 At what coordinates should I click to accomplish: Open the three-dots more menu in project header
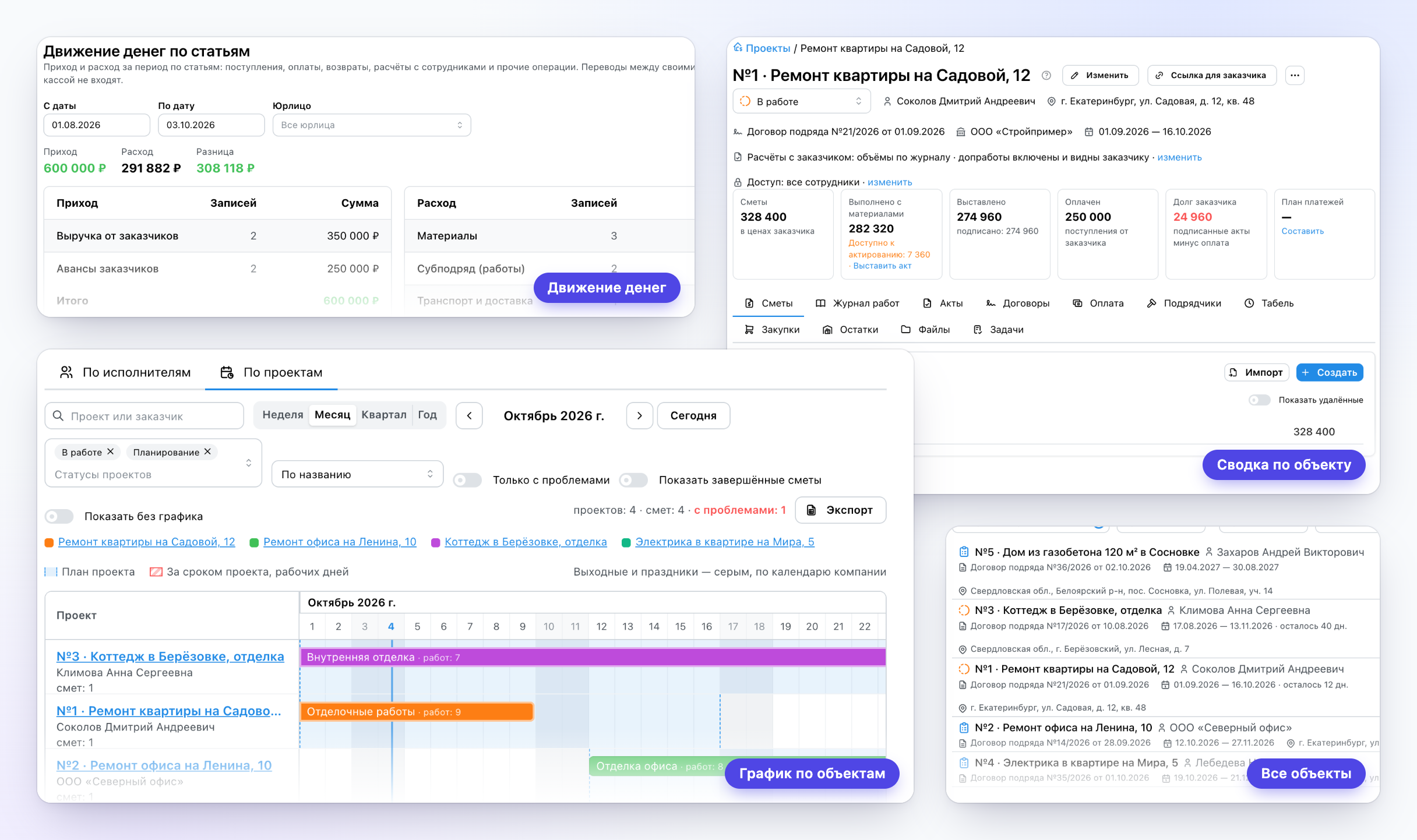1295,75
